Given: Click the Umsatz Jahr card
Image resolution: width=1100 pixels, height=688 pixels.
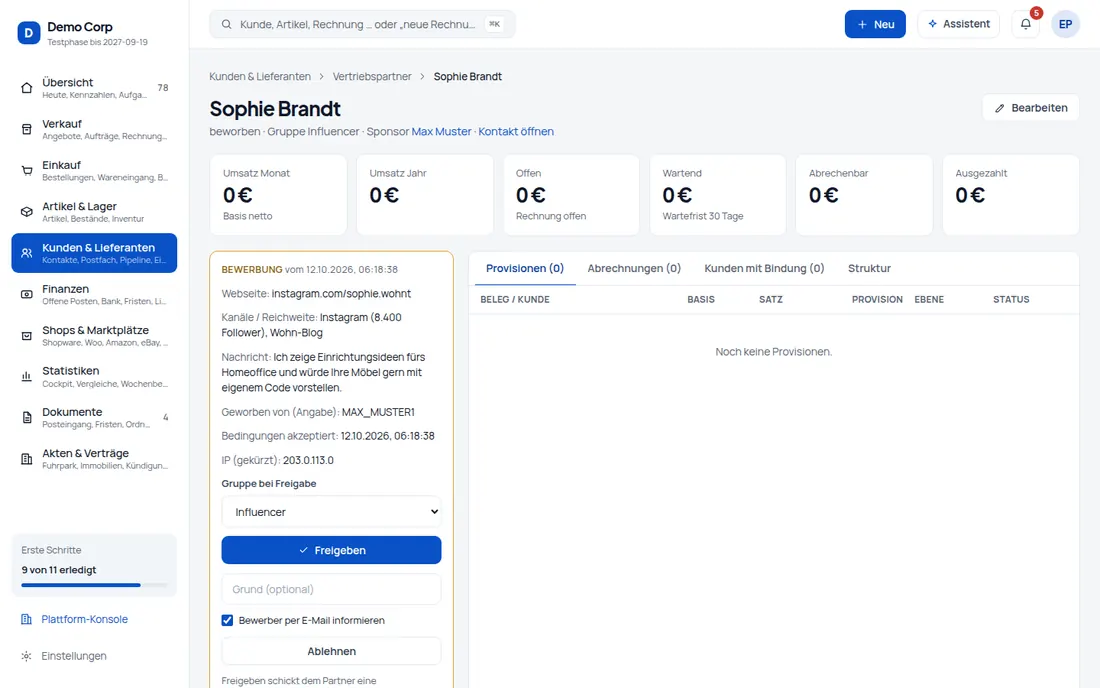Looking at the screenshot, I should pos(425,195).
